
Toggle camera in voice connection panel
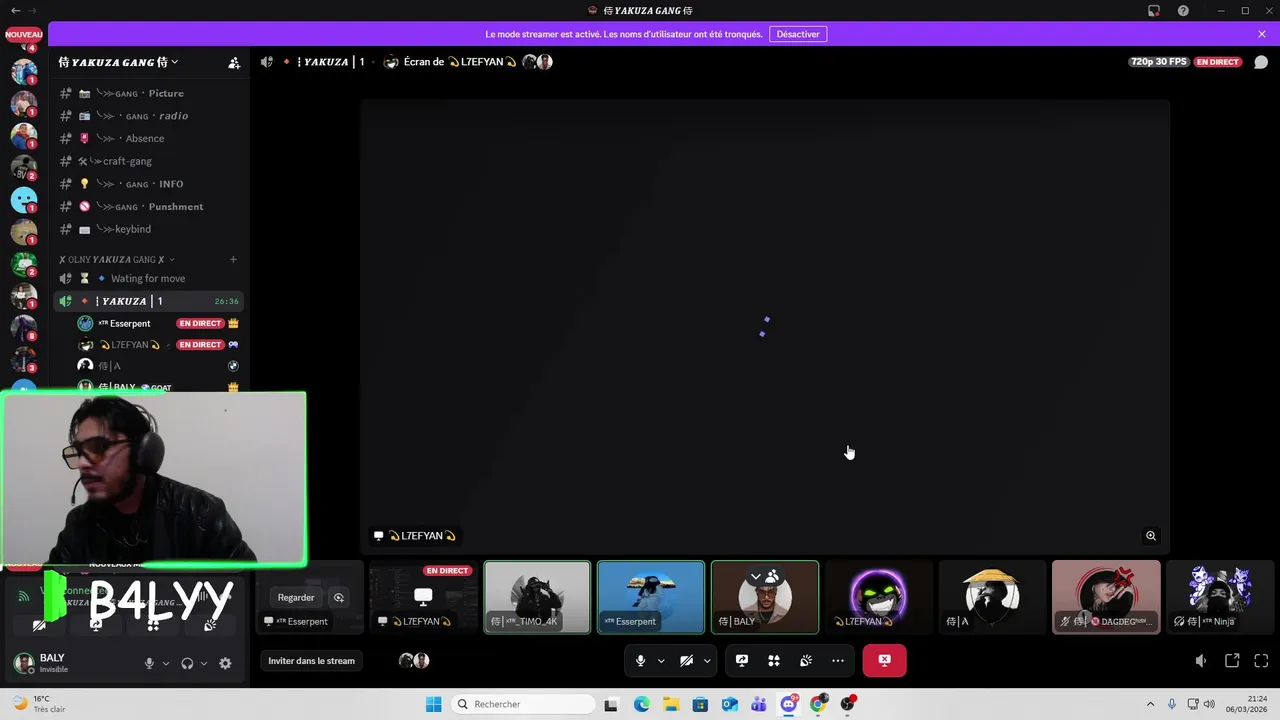pyautogui.click(x=39, y=624)
